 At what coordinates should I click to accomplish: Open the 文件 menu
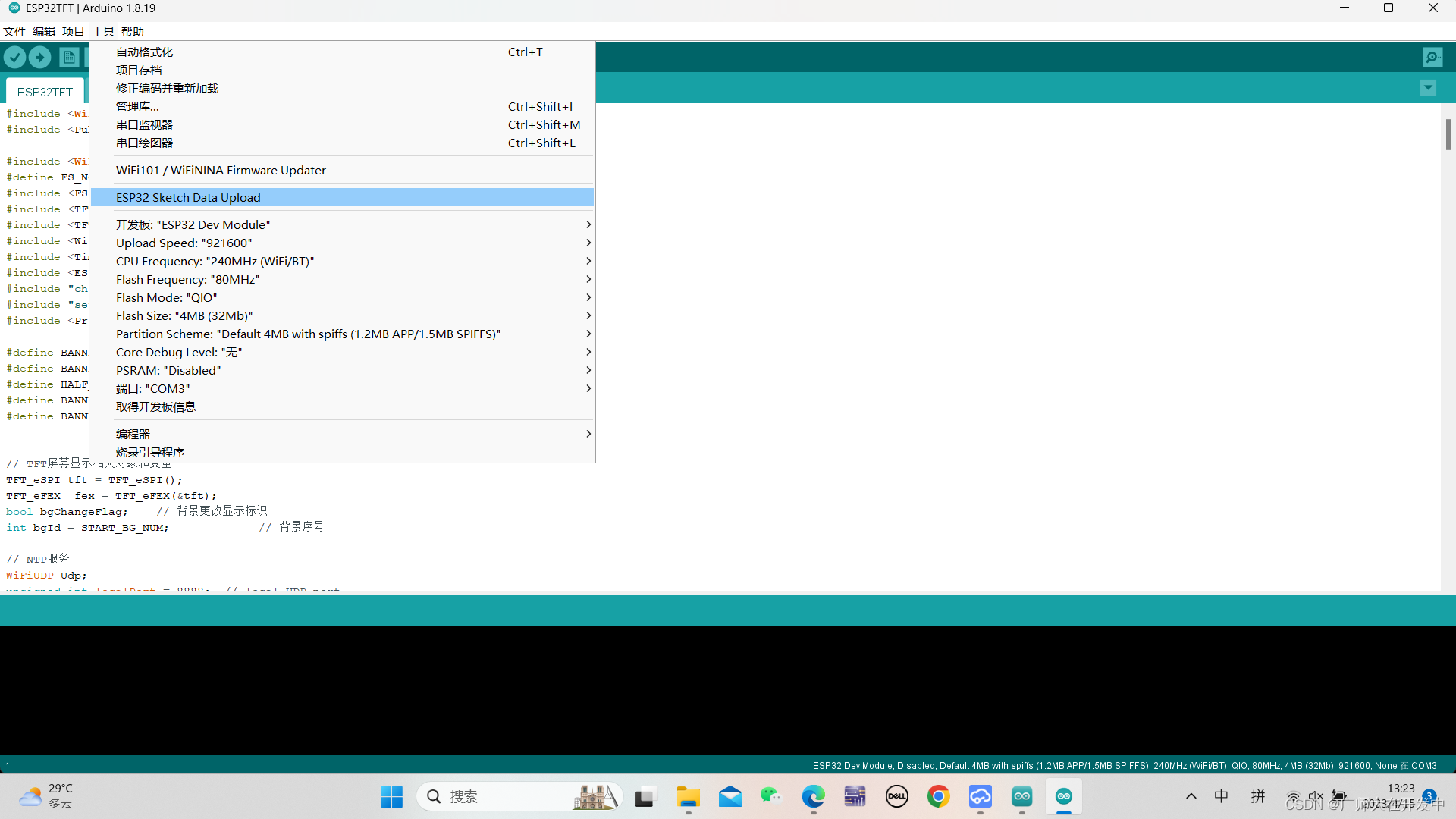click(x=14, y=31)
